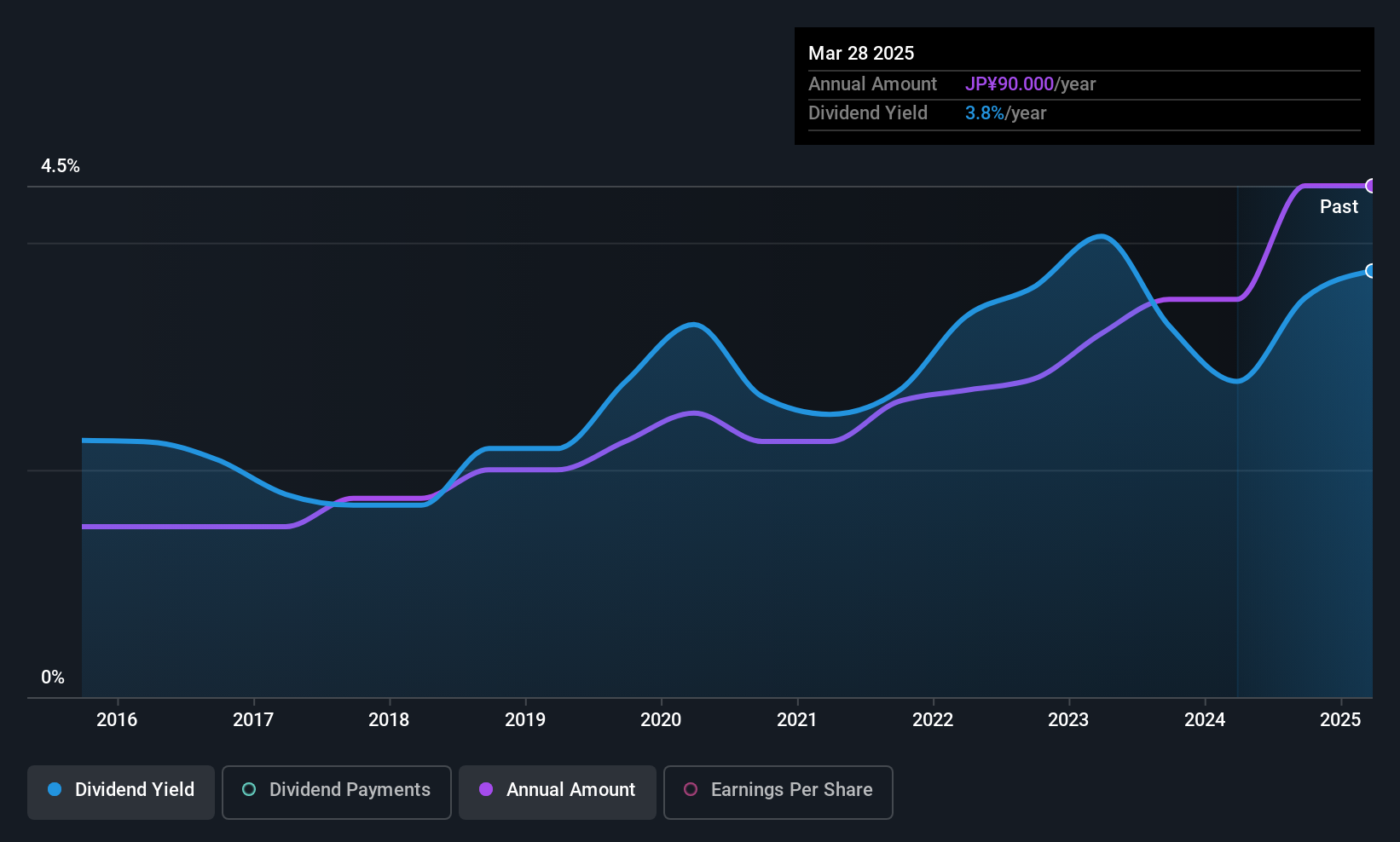Click the 2025 x-axis label
The width and height of the screenshot is (1400, 842).
pos(1340,719)
